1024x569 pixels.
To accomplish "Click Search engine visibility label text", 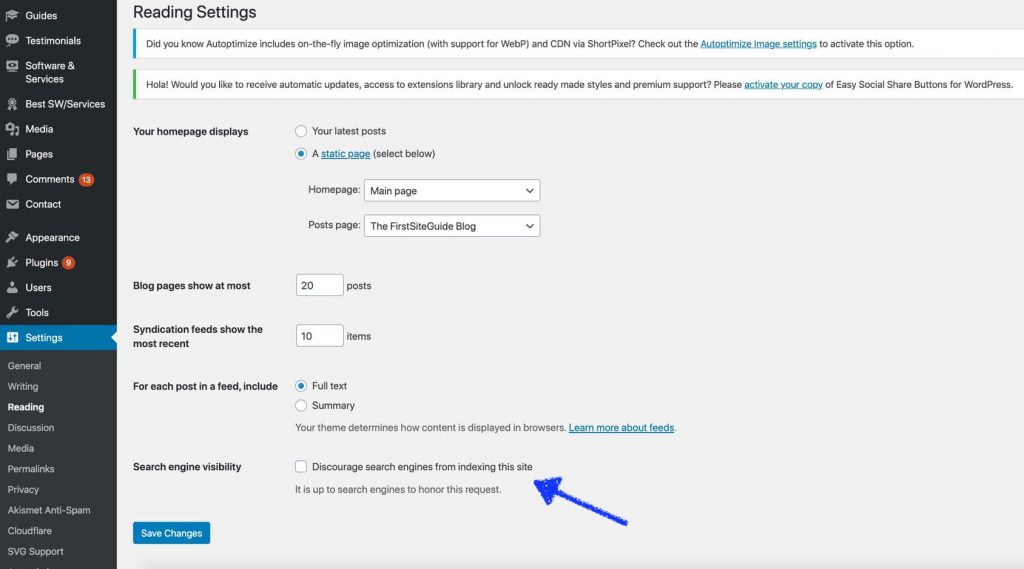I will pos(187,466).
